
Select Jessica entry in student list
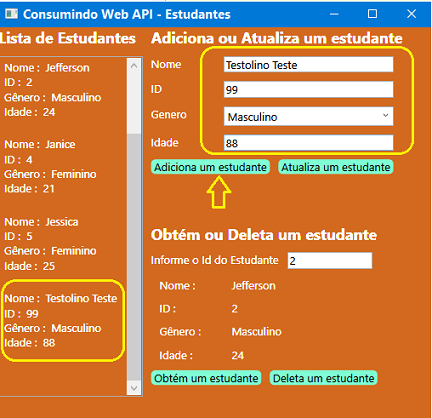pyautogui.click(x=63, y=244)
